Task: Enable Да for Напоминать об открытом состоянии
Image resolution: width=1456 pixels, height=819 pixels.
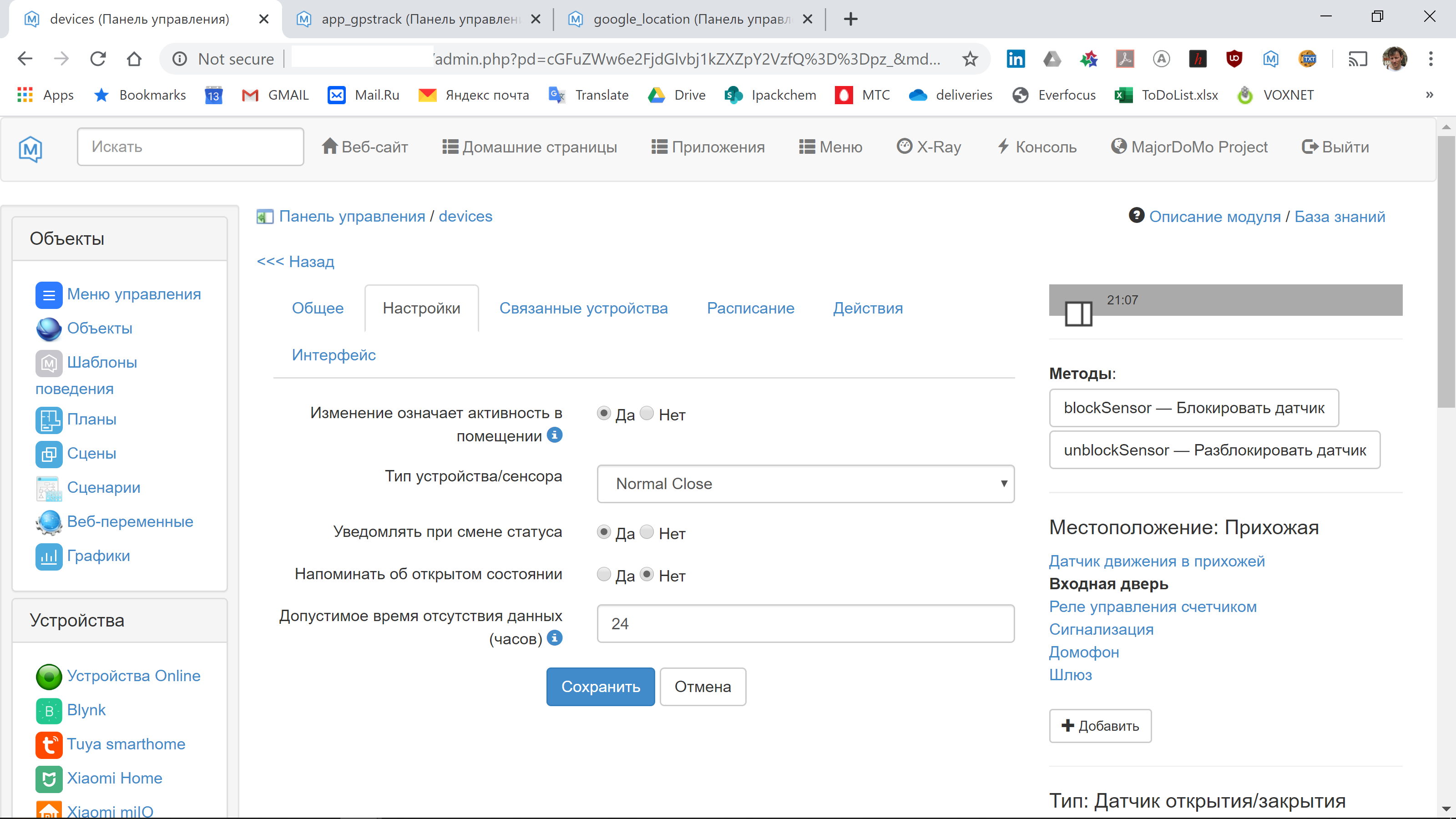Action: 604,574
